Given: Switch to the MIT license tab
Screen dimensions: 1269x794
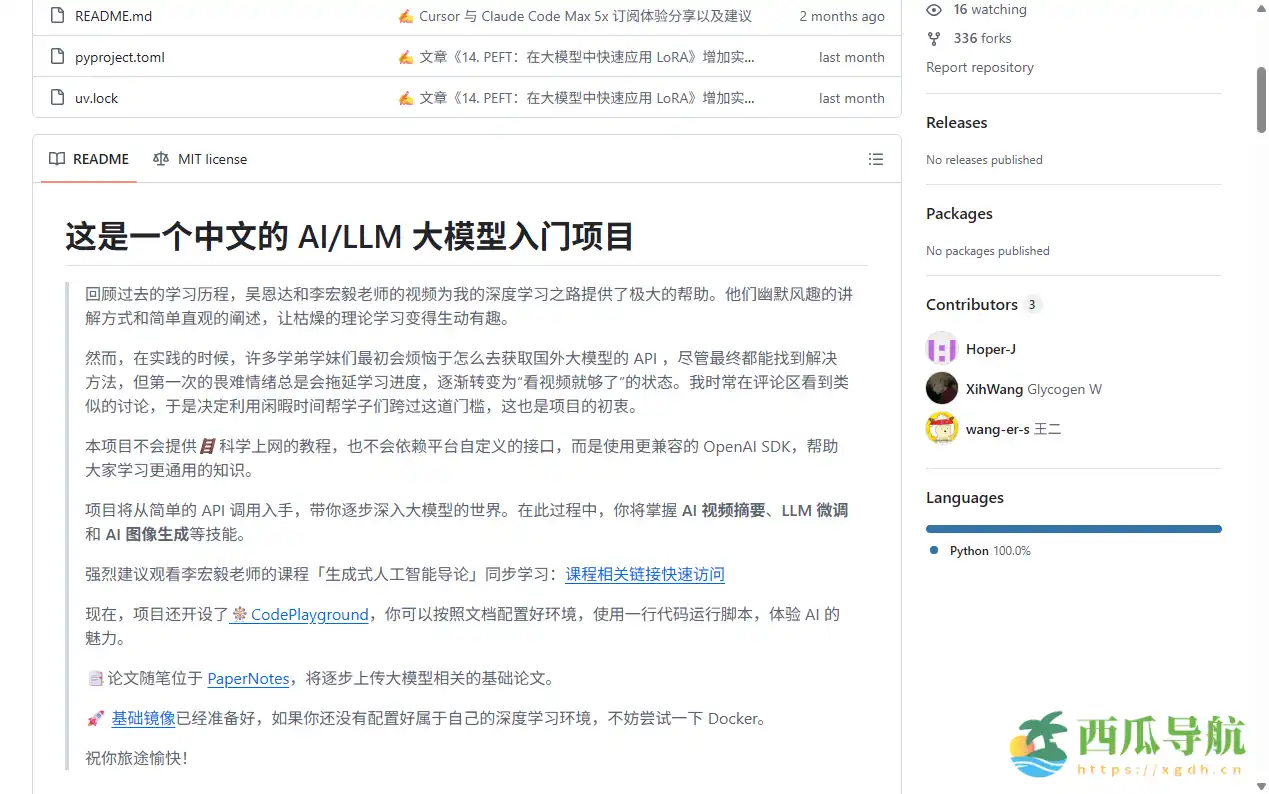Looking at the screenshot, I should click(211, 158).
